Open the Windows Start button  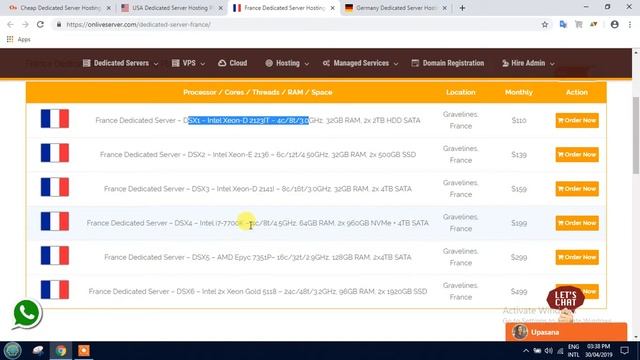[12, 351]
